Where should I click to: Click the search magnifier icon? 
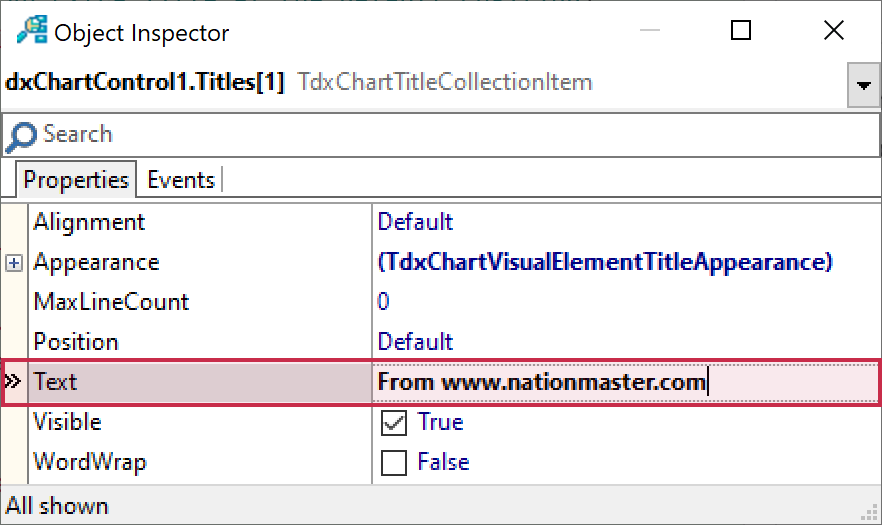pyautogui.click(x=24, y=135)
